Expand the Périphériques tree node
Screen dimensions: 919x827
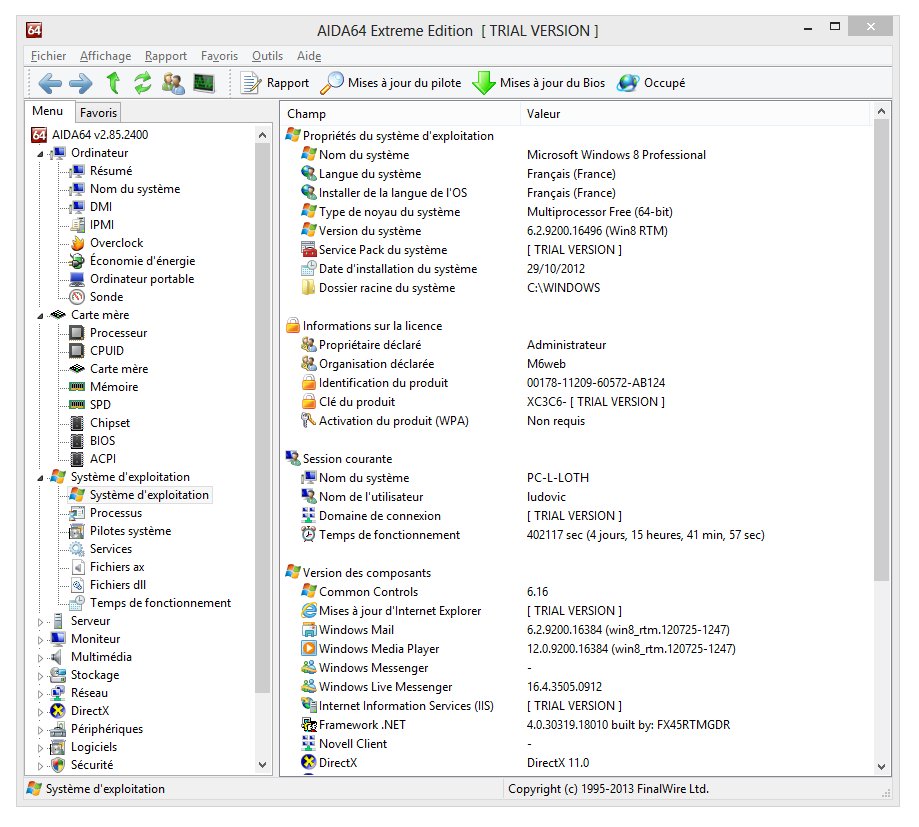(40, 730)
